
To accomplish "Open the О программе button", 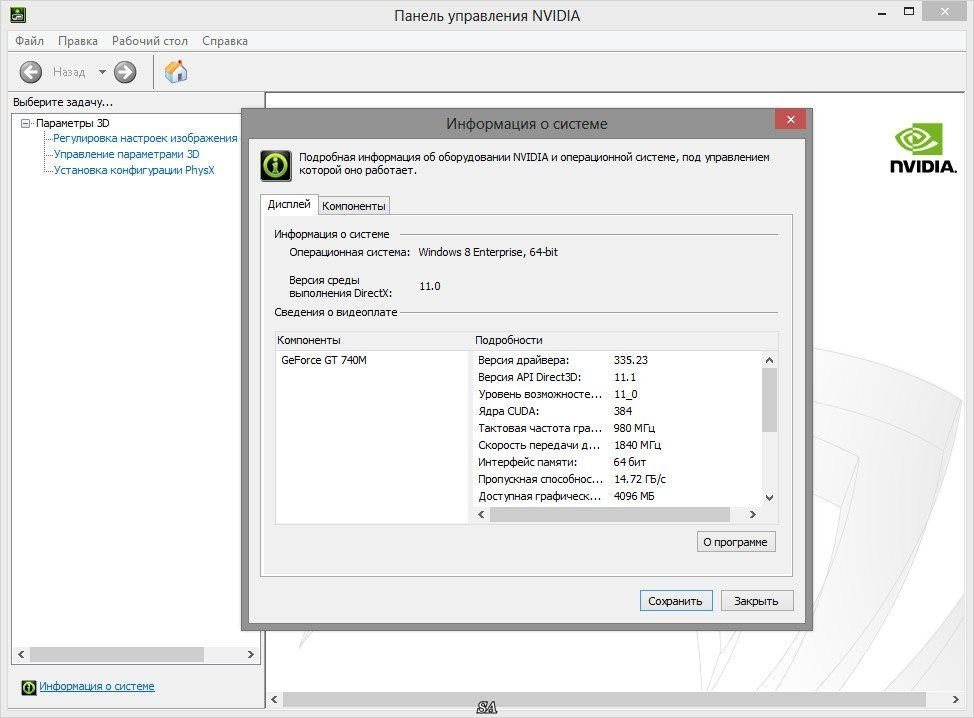I will click(735, 542).
